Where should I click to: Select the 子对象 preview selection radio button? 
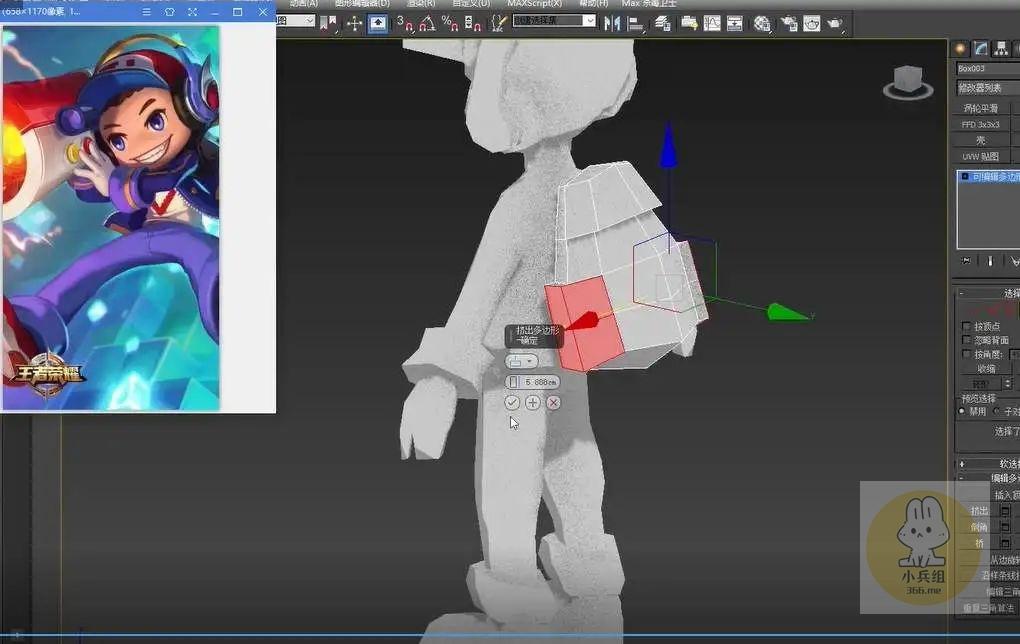pos(997,411)
